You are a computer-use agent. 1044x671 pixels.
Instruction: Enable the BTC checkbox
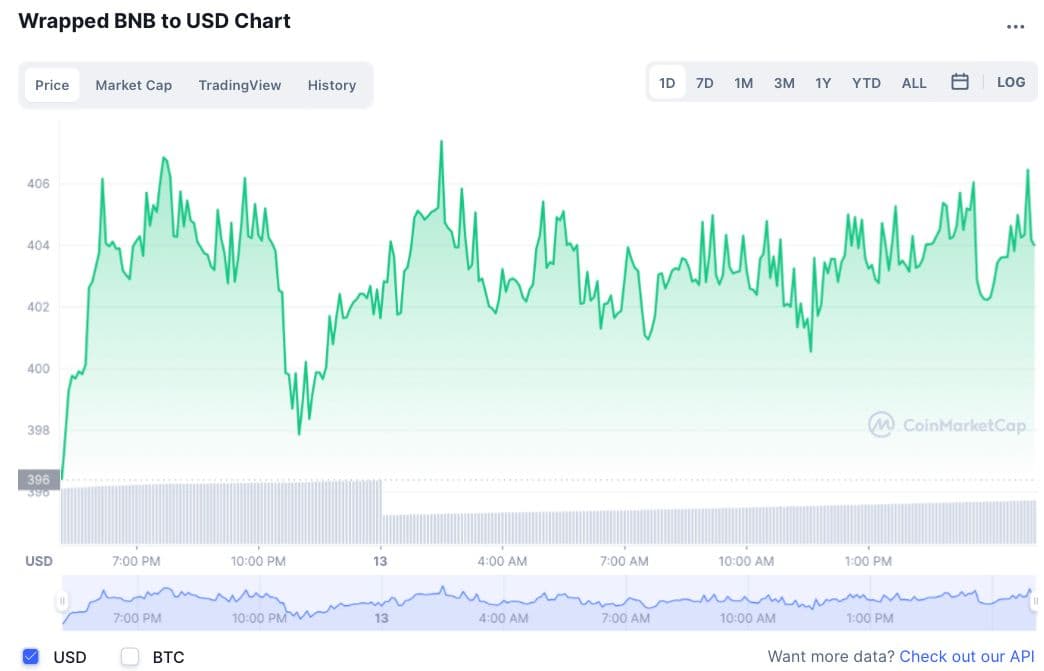point(130,657)
